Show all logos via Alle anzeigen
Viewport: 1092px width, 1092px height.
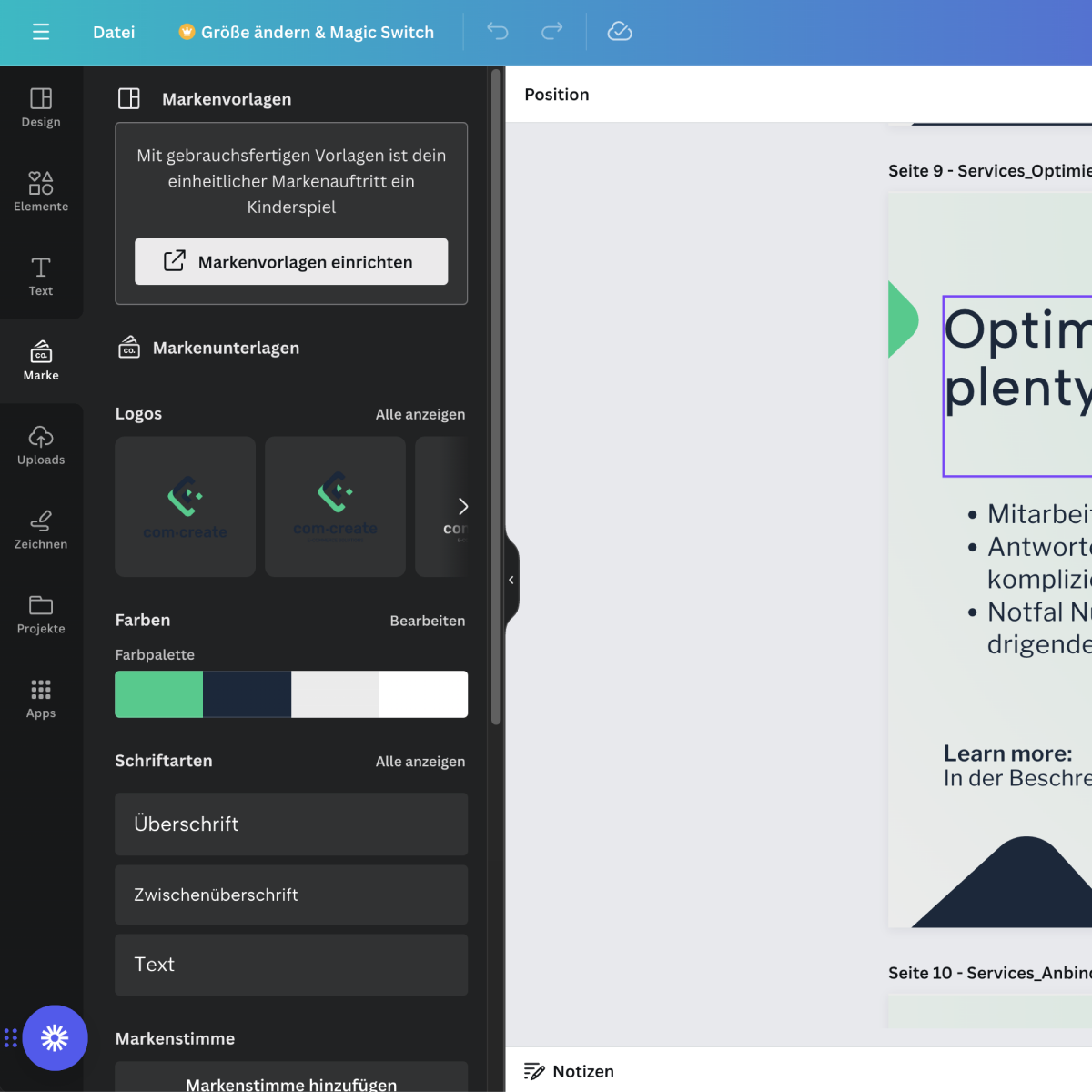(420, 414)
